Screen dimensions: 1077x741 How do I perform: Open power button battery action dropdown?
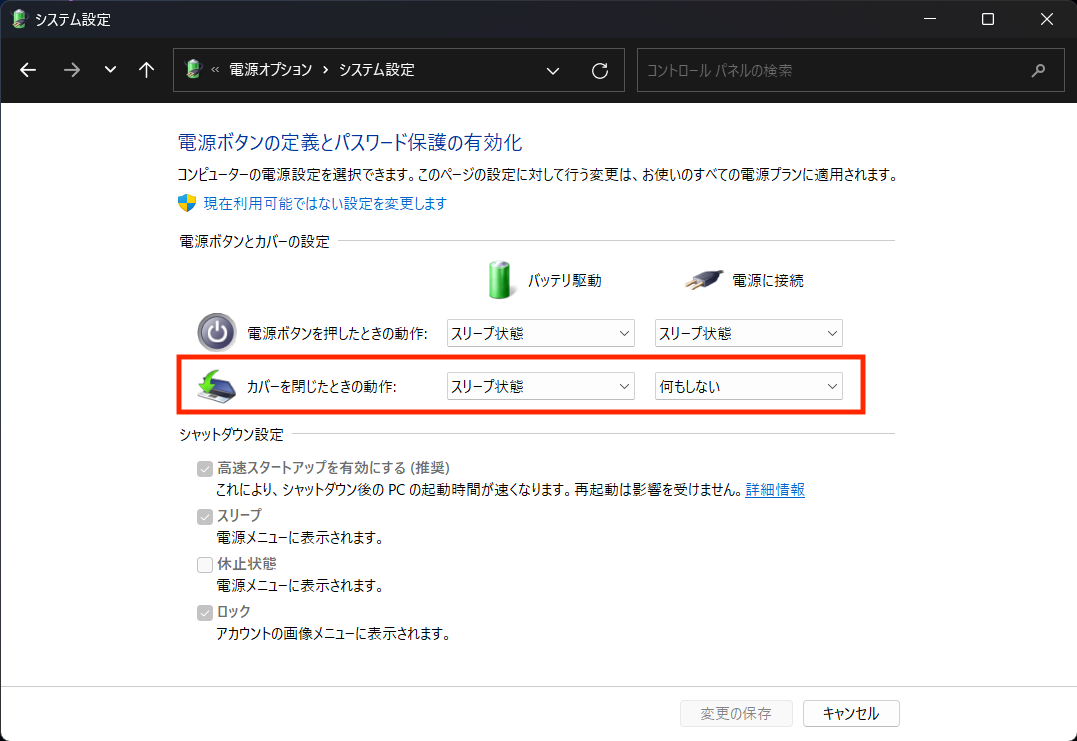tap(540, 333)
